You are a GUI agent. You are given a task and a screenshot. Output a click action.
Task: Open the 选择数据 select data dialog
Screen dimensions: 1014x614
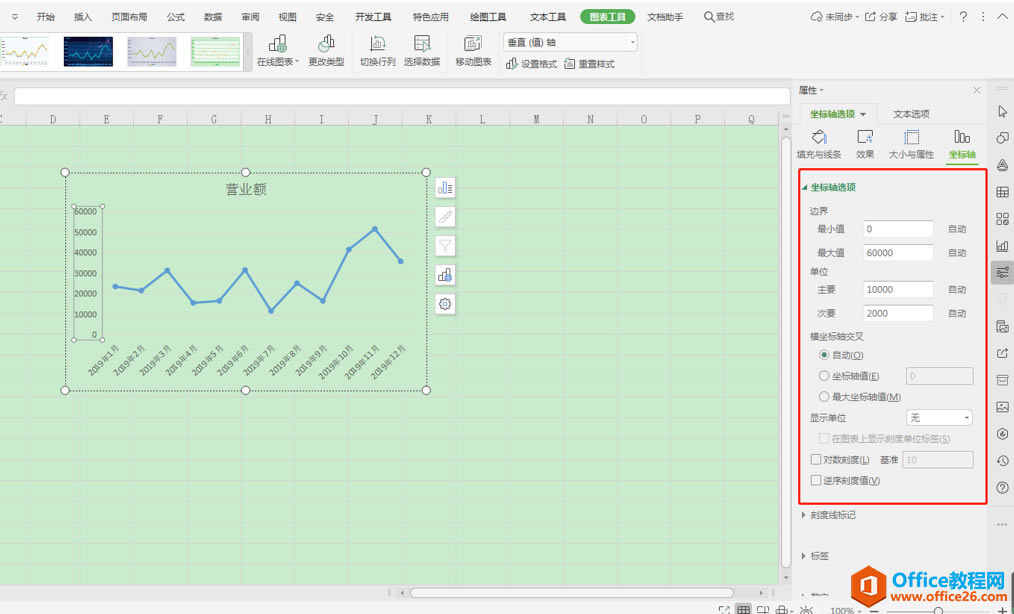pyautogui.click(x=422, y=51)
